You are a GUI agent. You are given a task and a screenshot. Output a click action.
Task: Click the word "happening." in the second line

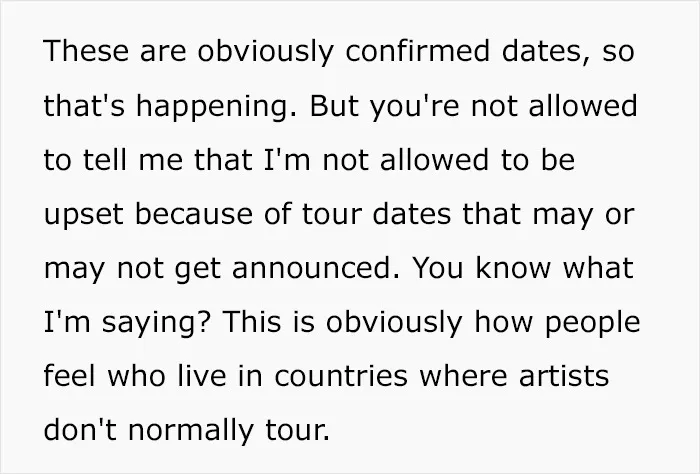click(216, 107)
